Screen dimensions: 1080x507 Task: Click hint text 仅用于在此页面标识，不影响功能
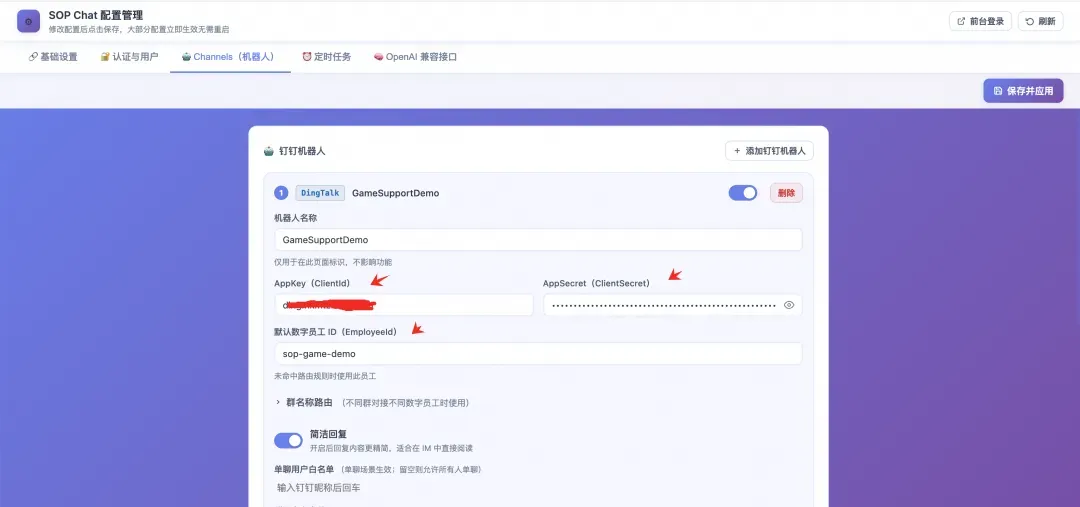(x=333, y=262)
